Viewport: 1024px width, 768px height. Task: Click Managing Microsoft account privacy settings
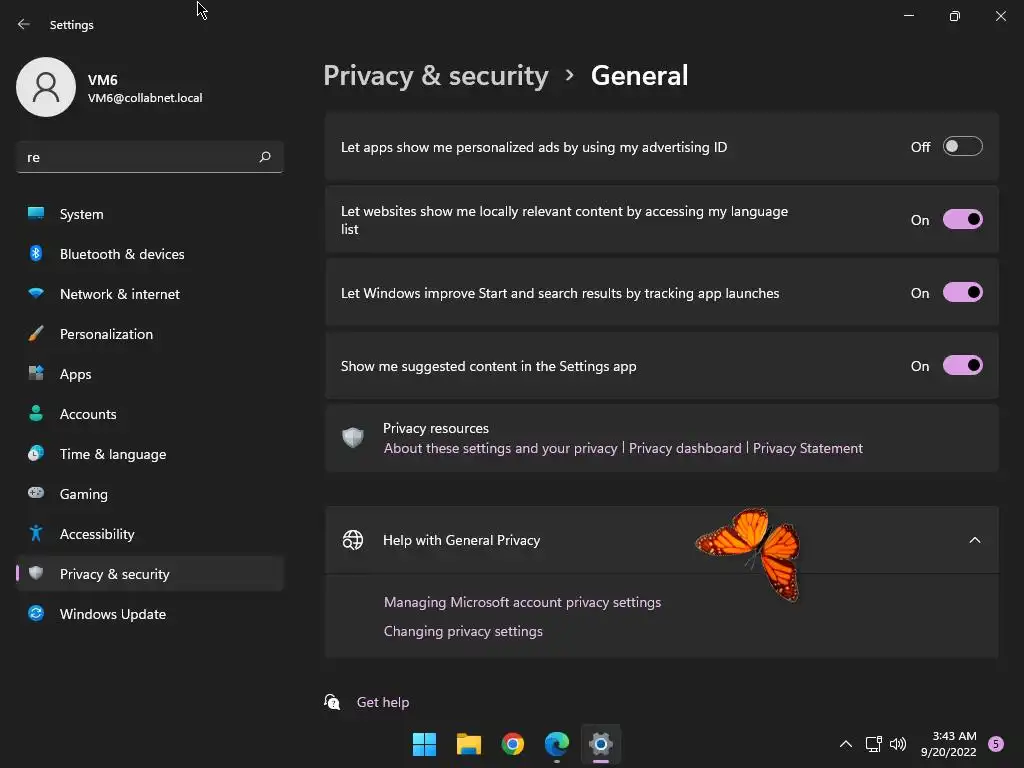coord(522,602)
